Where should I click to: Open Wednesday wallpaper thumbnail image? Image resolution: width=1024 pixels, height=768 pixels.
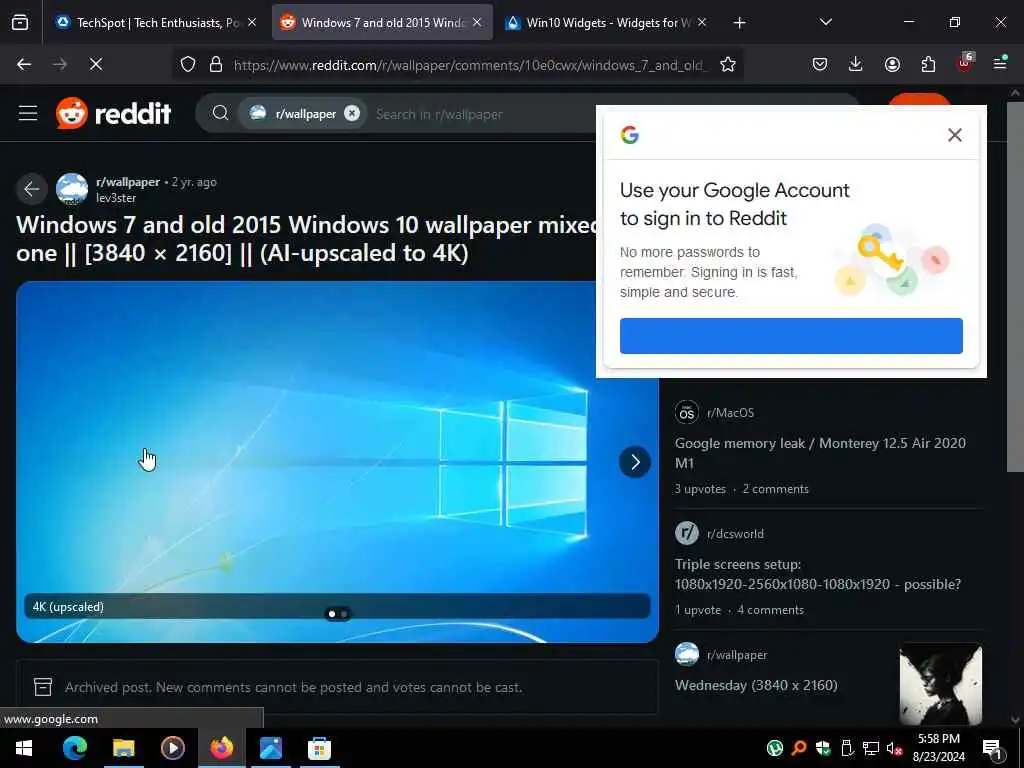click(x=940, y=684)
